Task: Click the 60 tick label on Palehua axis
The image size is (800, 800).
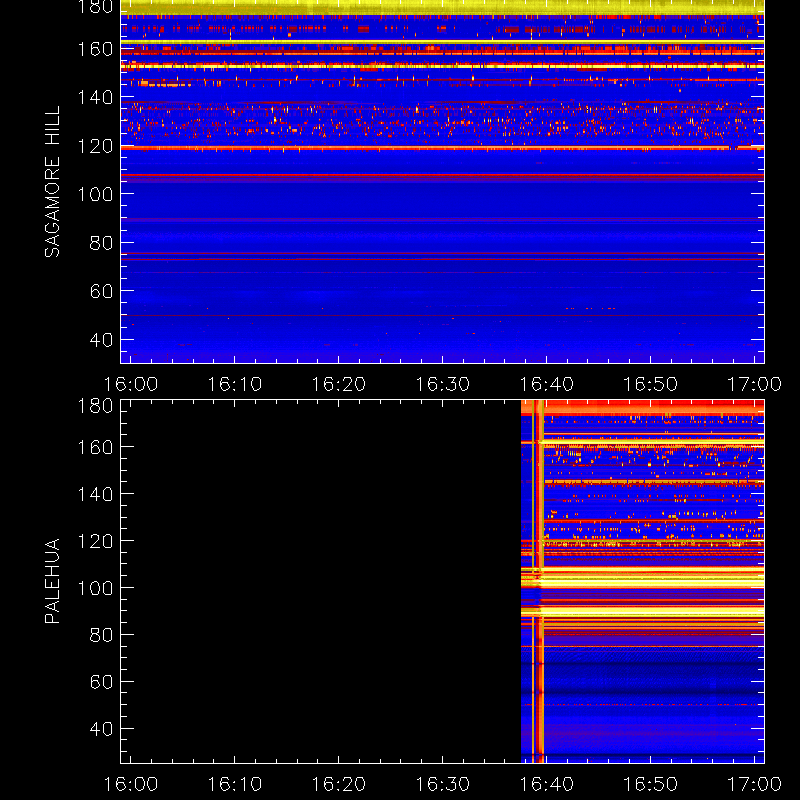Action: pos(101,682)
